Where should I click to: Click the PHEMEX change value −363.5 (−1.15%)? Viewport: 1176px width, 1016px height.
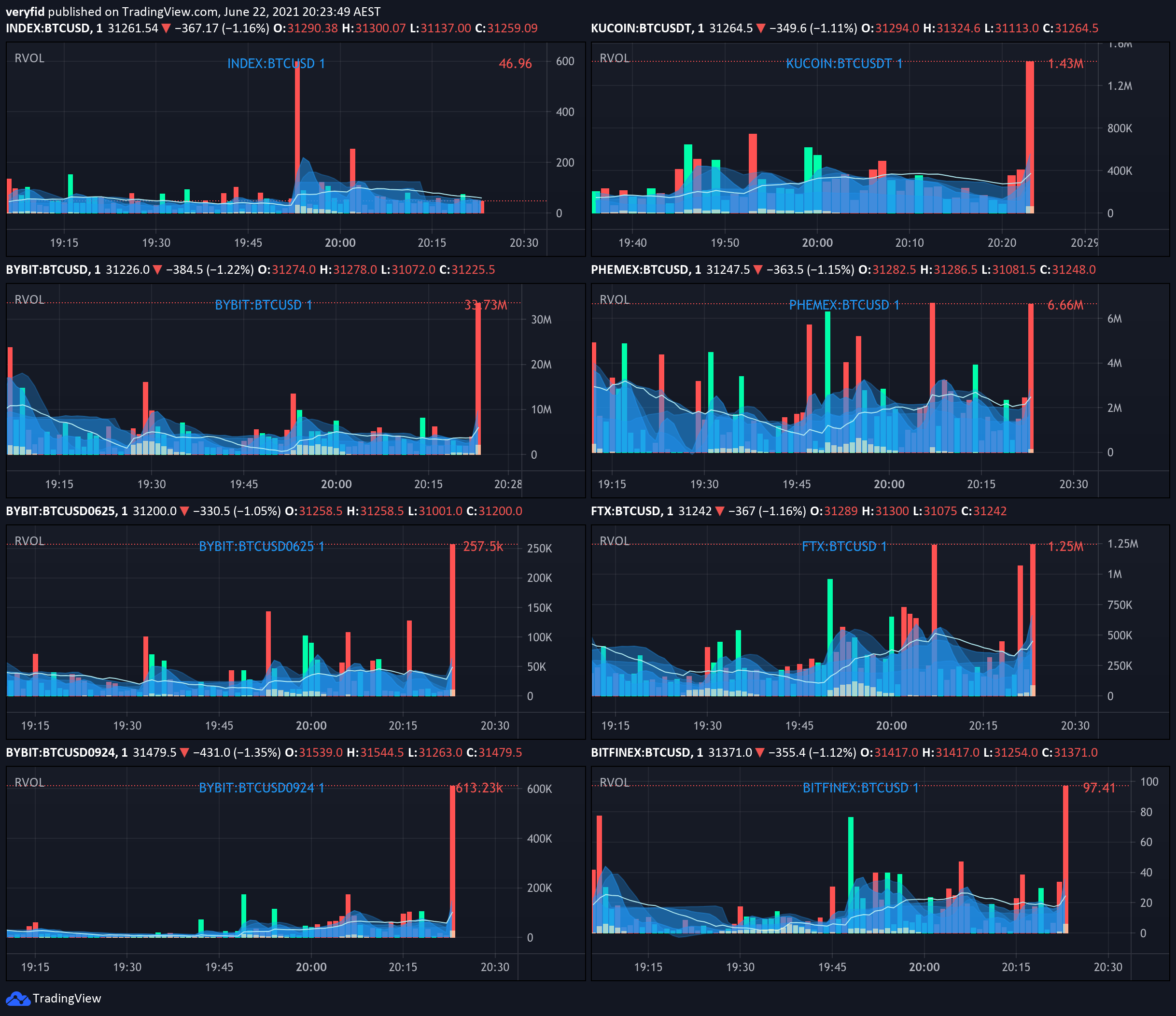coord(811,269)
